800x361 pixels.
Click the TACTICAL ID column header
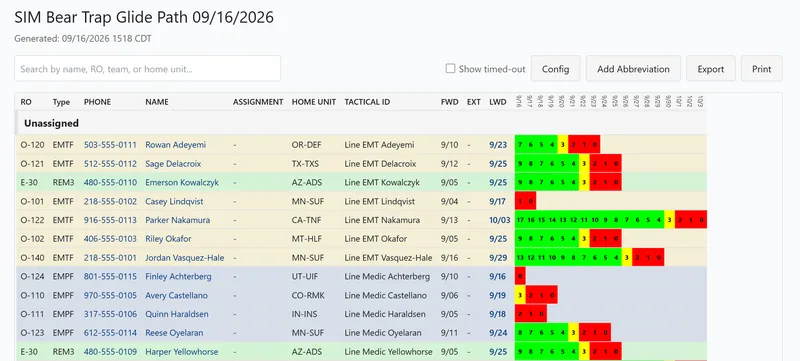coord(367,102)
